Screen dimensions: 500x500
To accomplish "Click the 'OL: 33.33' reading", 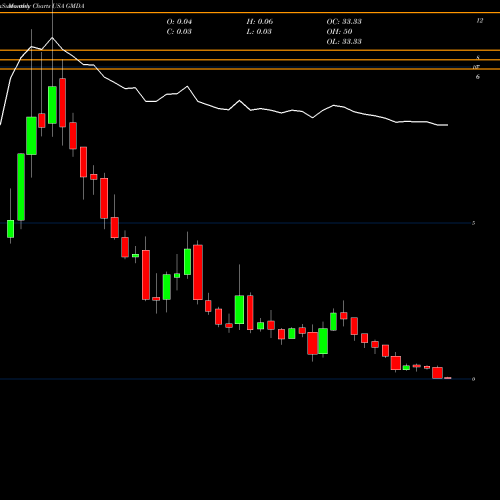I will 344,42.
